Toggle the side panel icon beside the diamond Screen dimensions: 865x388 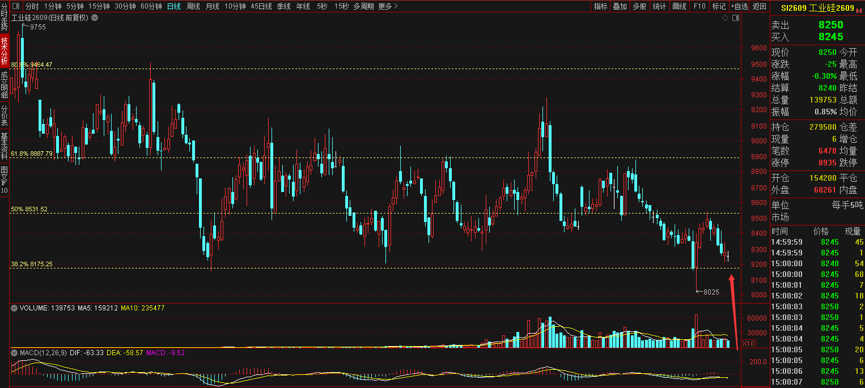[735, 18]
